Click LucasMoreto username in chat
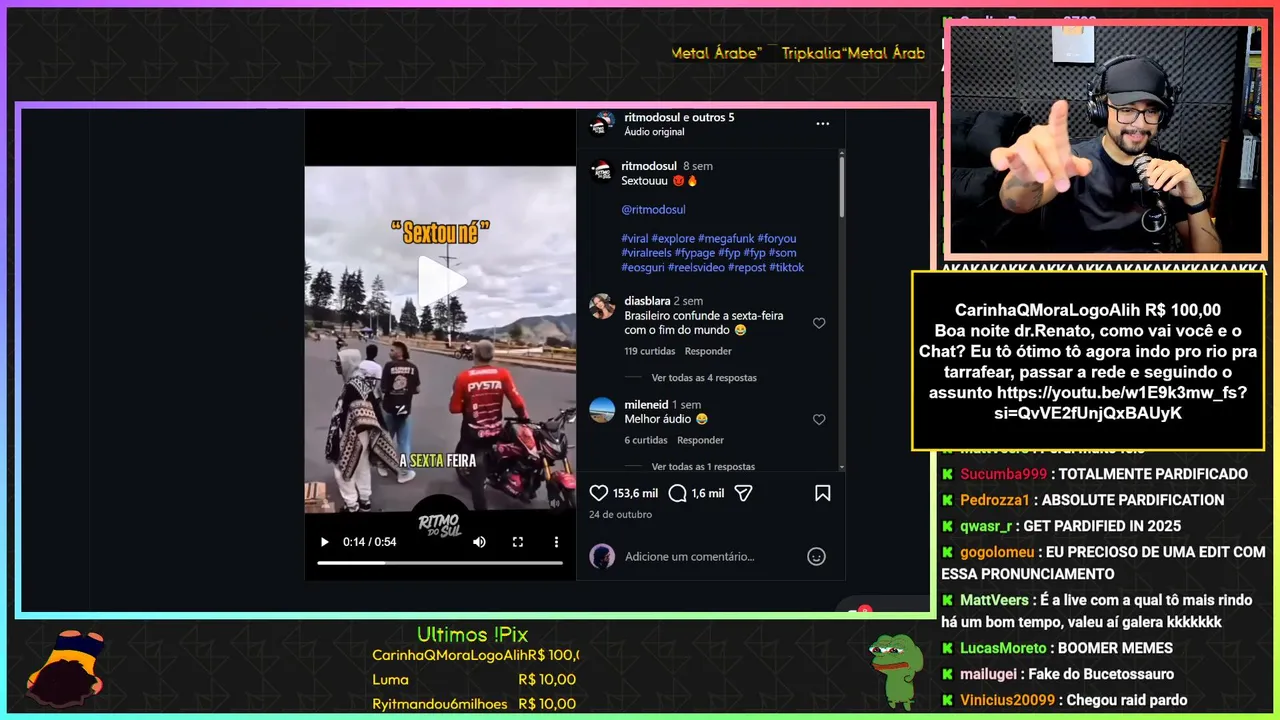Viewport: 1280px width, 720px height. (1003, 648)
